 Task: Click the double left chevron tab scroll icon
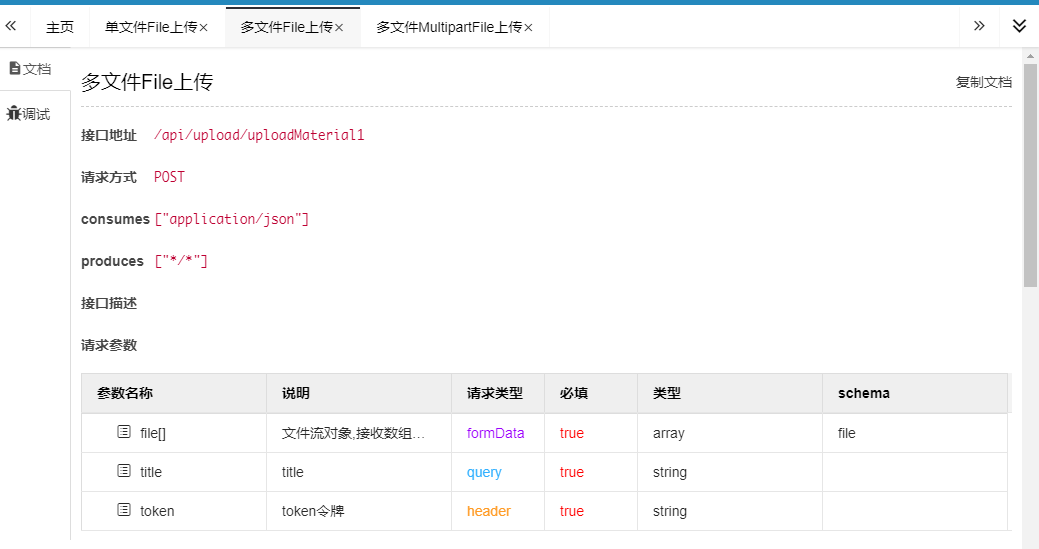(x=11, y=26)
